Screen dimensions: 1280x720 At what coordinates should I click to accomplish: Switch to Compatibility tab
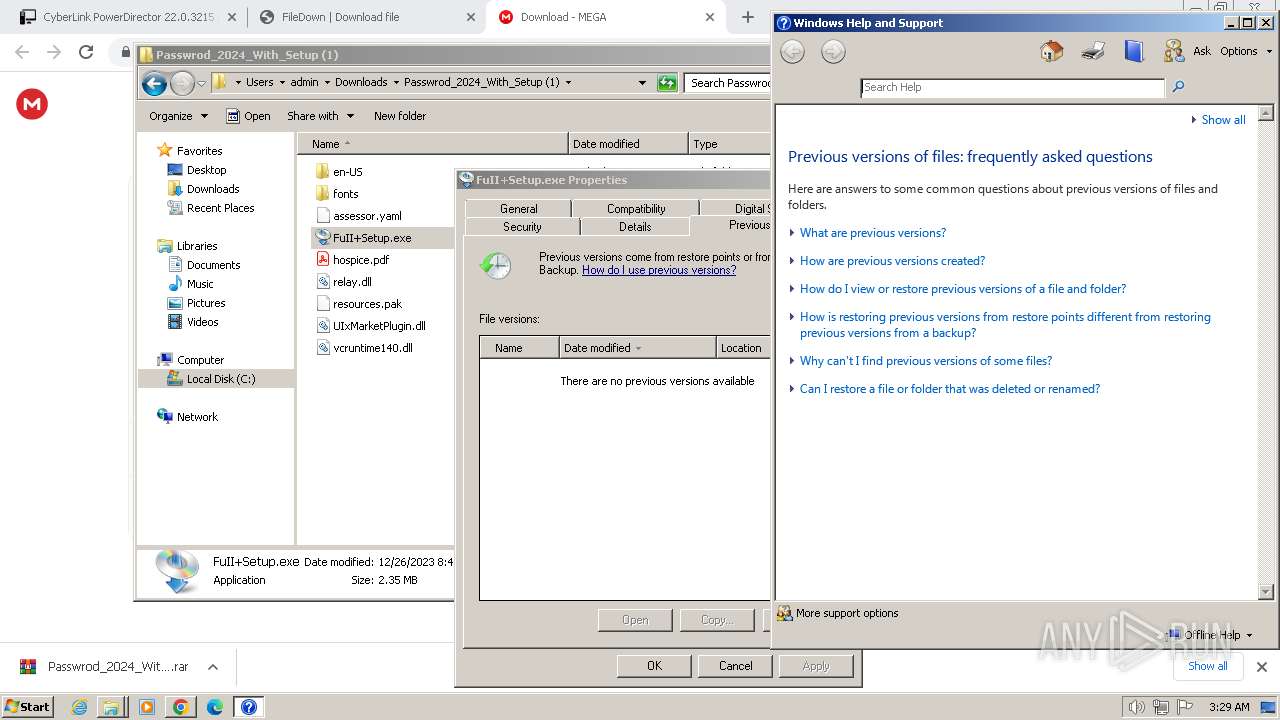coord(636,208)
